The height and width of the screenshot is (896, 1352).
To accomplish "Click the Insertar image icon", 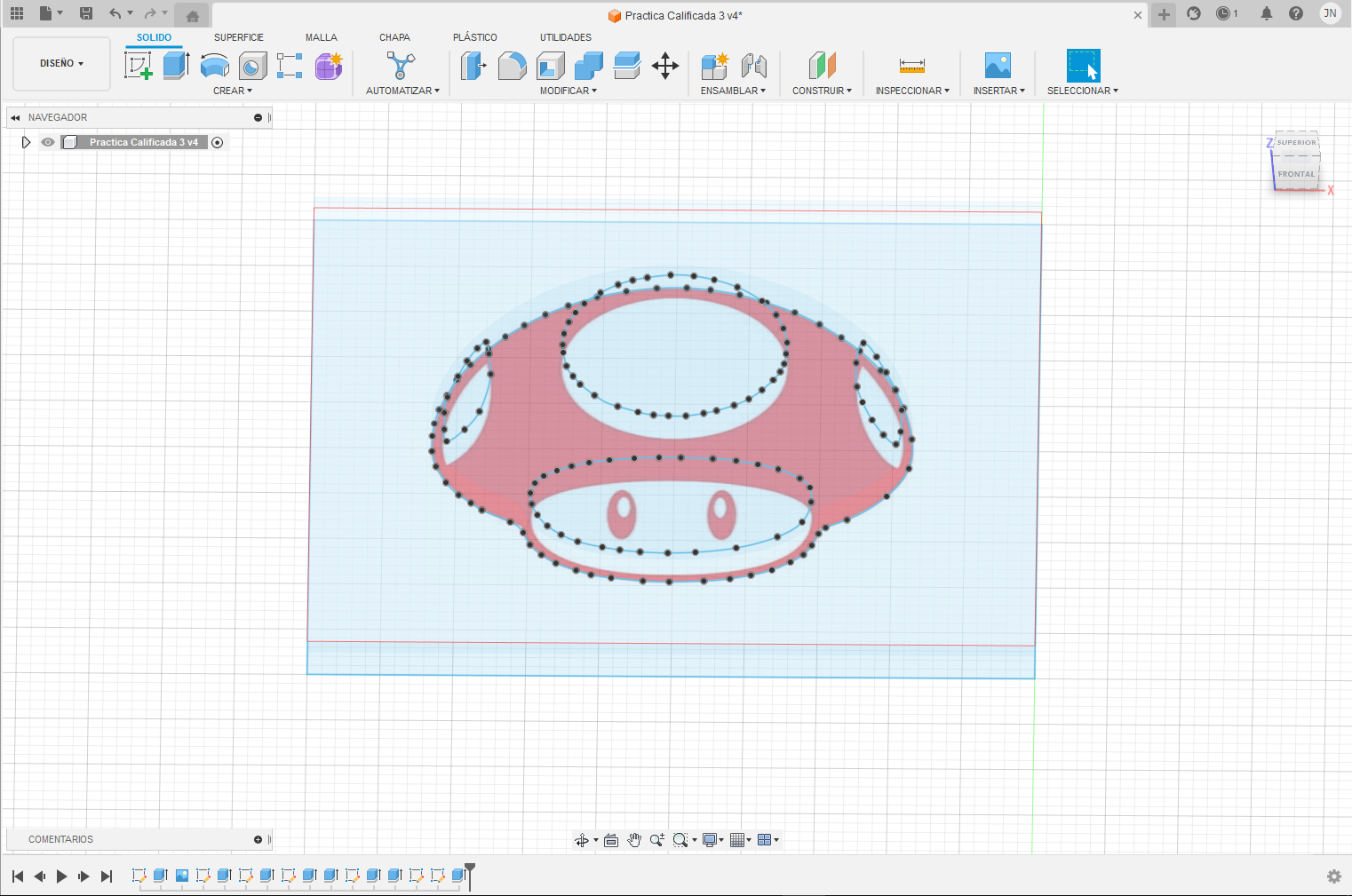I will pos(998,66).
